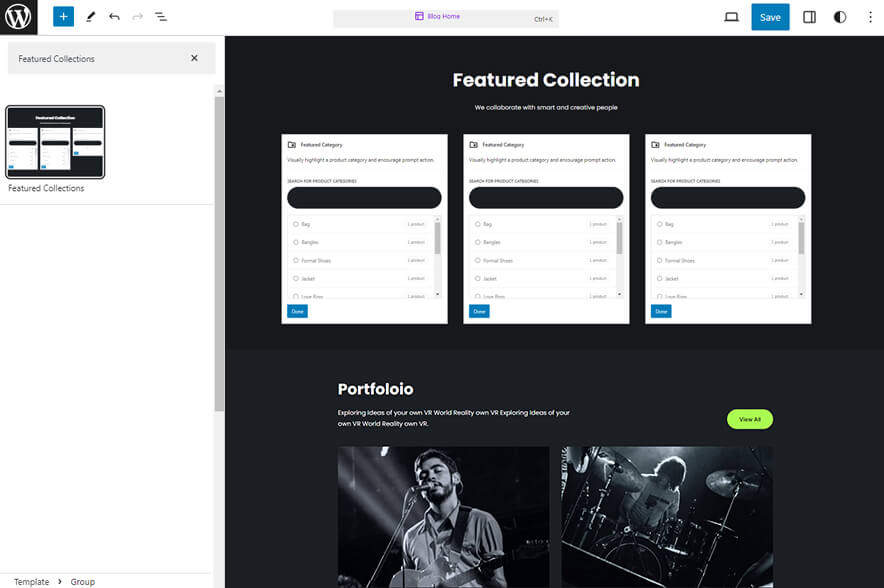Click the Redo arrow icon
The image size is (884, 588).
pyautogui.click(x=137, y=16)
